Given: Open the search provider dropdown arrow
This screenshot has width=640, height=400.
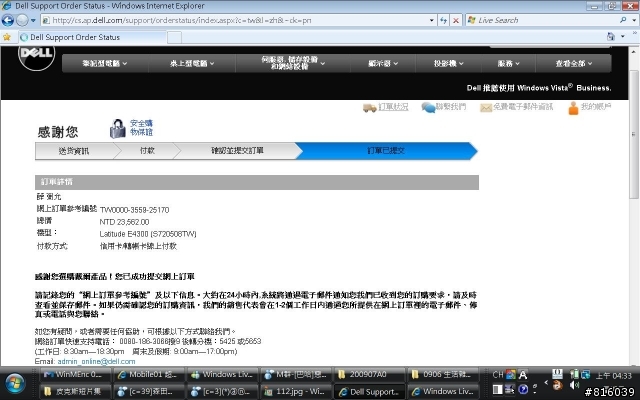Looking at the screenshot, I should (634, 20).
